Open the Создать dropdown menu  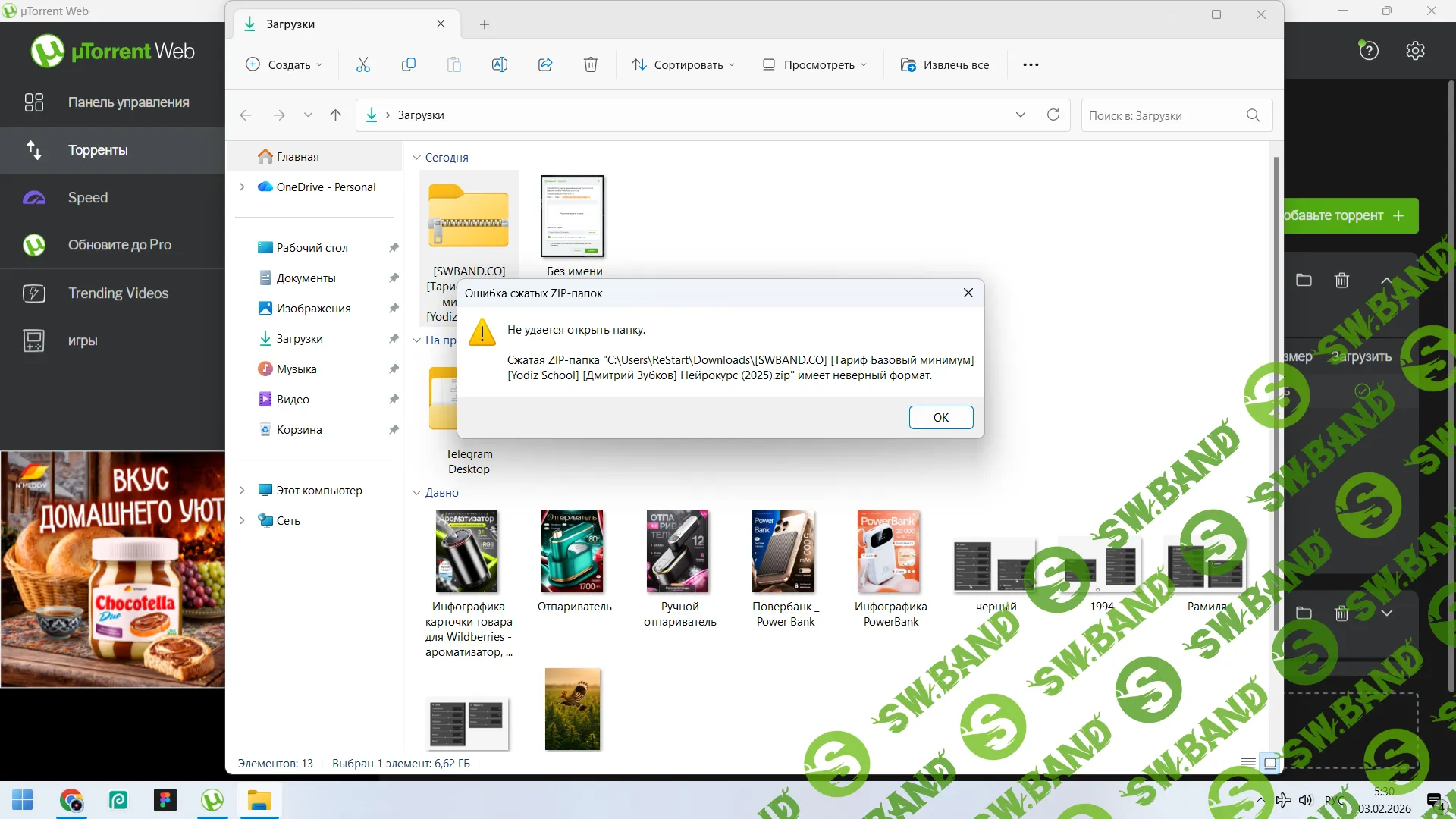[x=284, y=64]
